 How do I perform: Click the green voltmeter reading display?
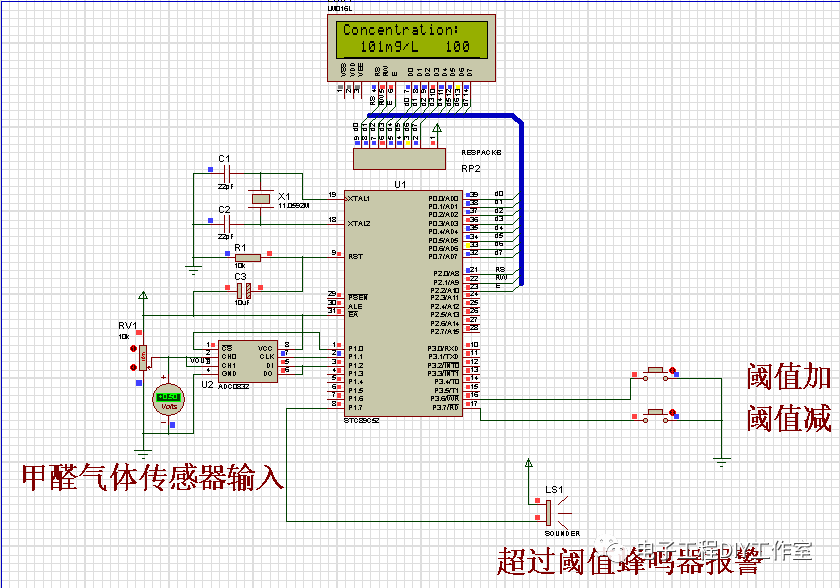coord(169,397)
